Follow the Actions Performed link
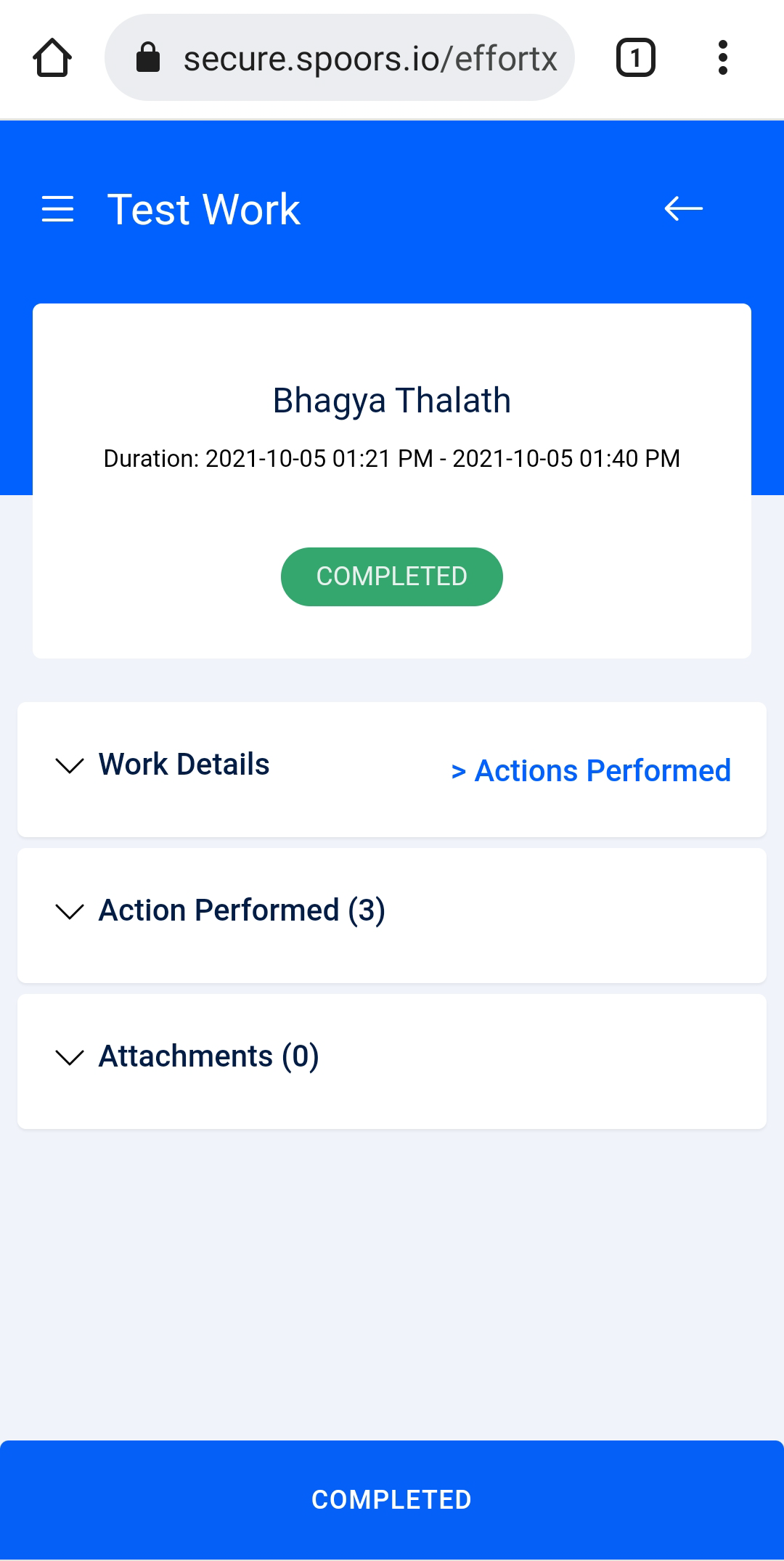Image resolution: width=784 pixels, height=1561 pixels. click(603, 771)
